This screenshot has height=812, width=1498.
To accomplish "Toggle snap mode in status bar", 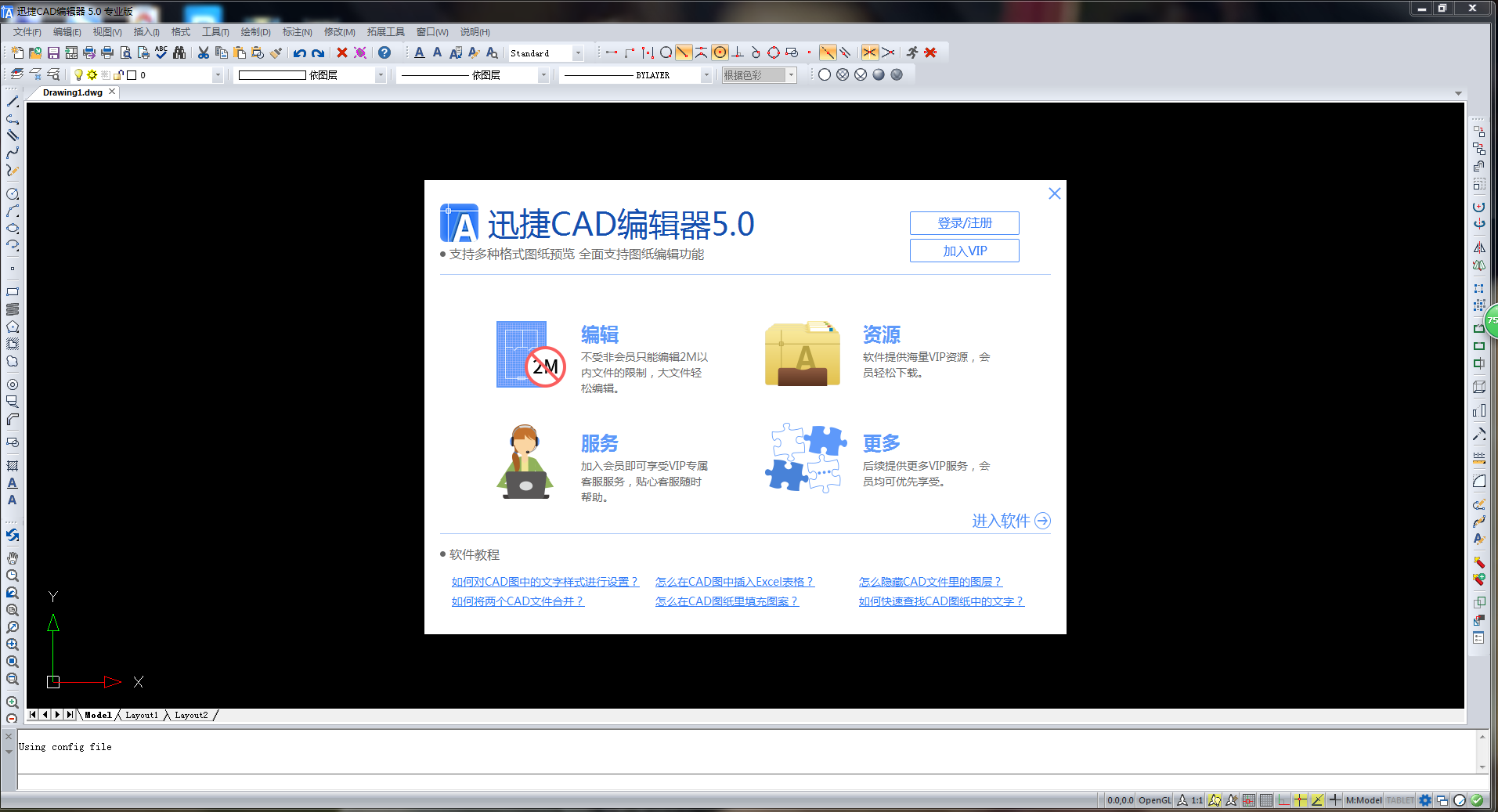I will (1249, 799).
